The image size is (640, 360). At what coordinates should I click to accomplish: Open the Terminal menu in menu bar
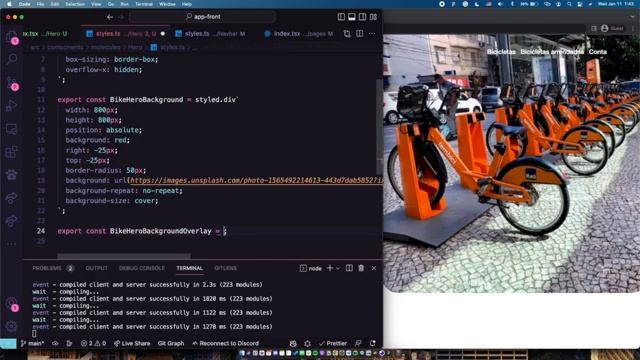point(144,4)
